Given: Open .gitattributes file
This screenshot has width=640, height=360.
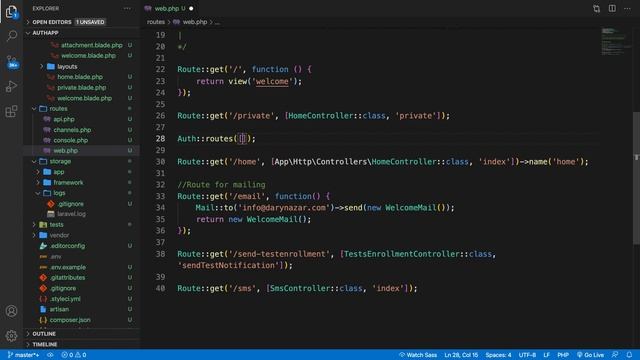Looking at the screenshot, I should (x=67, y=278).
